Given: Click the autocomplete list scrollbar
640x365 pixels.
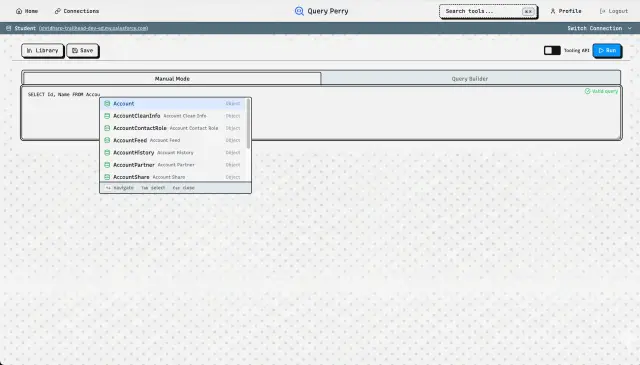Looking at the screenshot, I should pyautogui.click(x=248, y=123).
